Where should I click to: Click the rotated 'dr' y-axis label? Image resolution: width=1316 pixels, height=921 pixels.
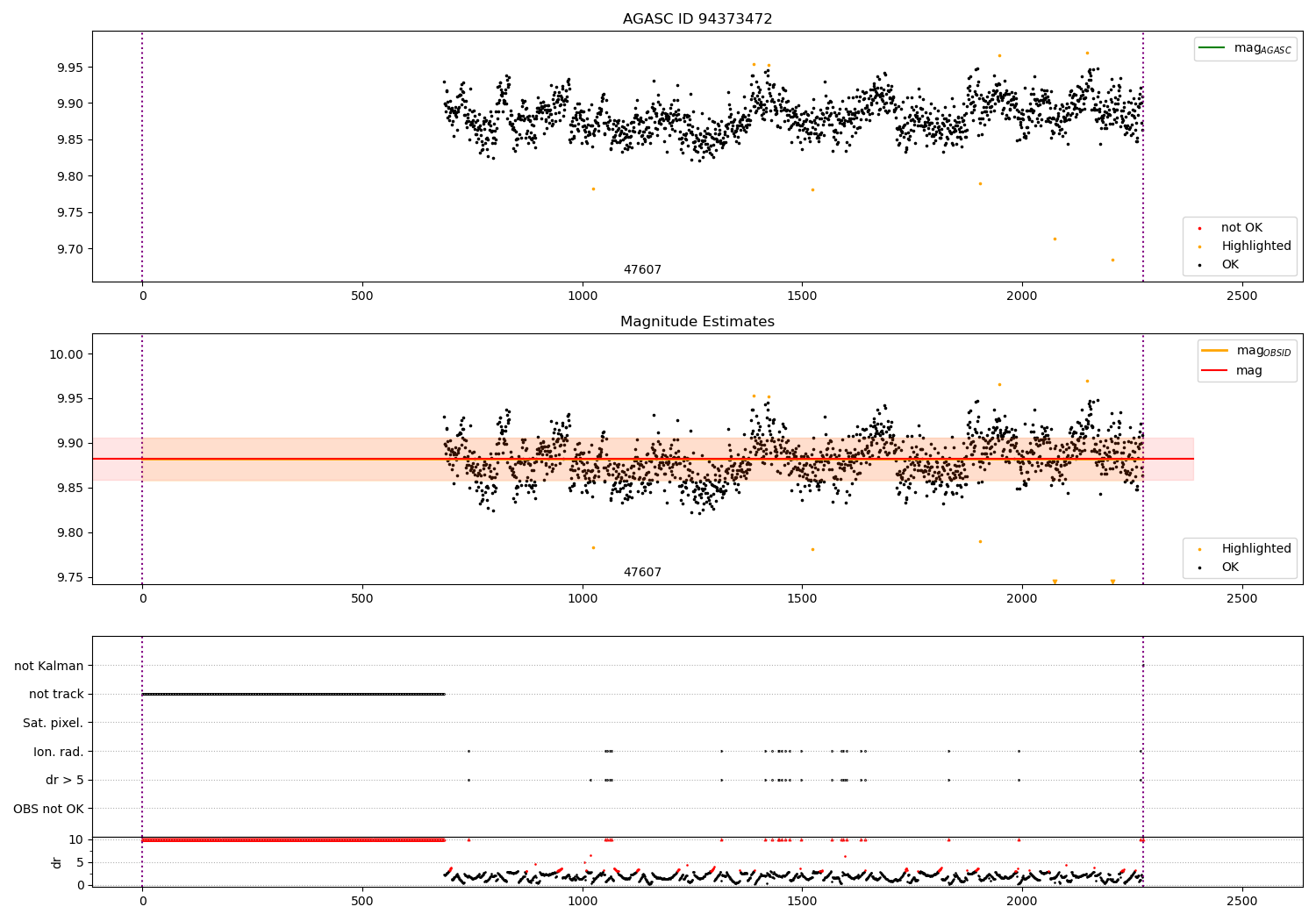click(57, 862)
